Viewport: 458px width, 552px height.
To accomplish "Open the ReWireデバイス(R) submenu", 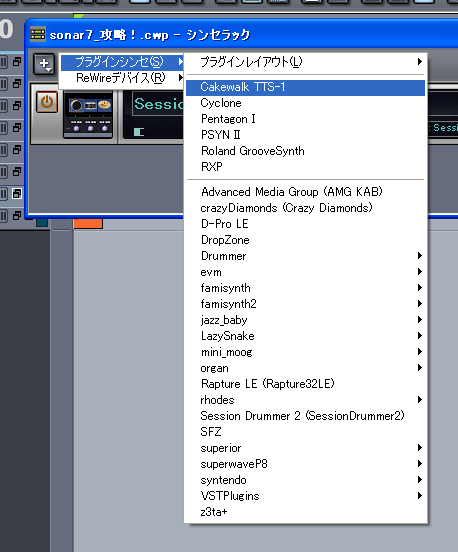I will (122, 78).
